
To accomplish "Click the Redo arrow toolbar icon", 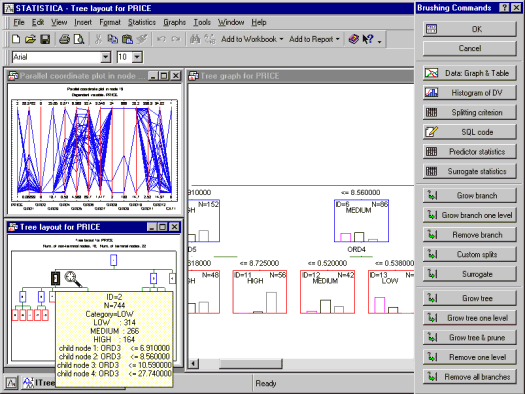I will point(176,39).
